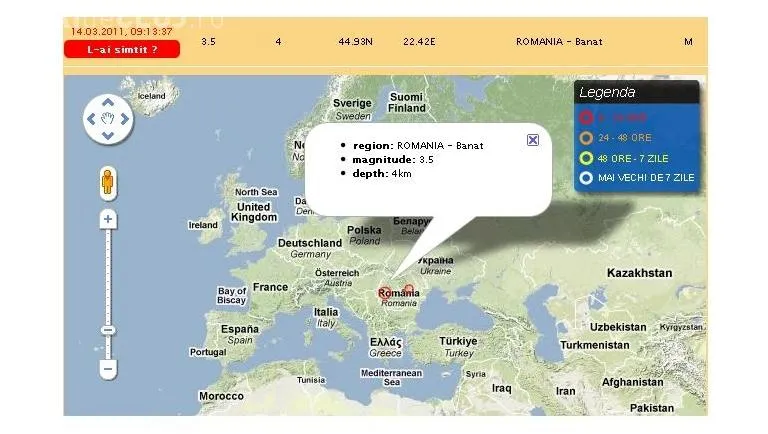Pan the map down with the bottom arrow
The height and width of the screenshot is (434, 768).
coord(108,134)
